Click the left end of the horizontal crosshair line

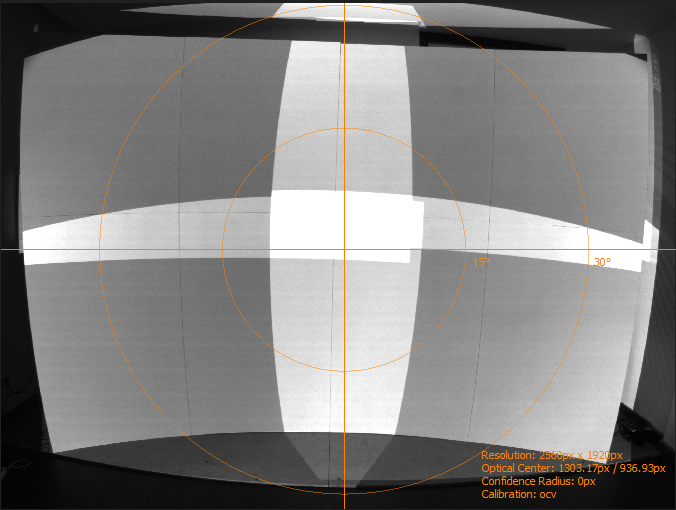coord(3,249)
